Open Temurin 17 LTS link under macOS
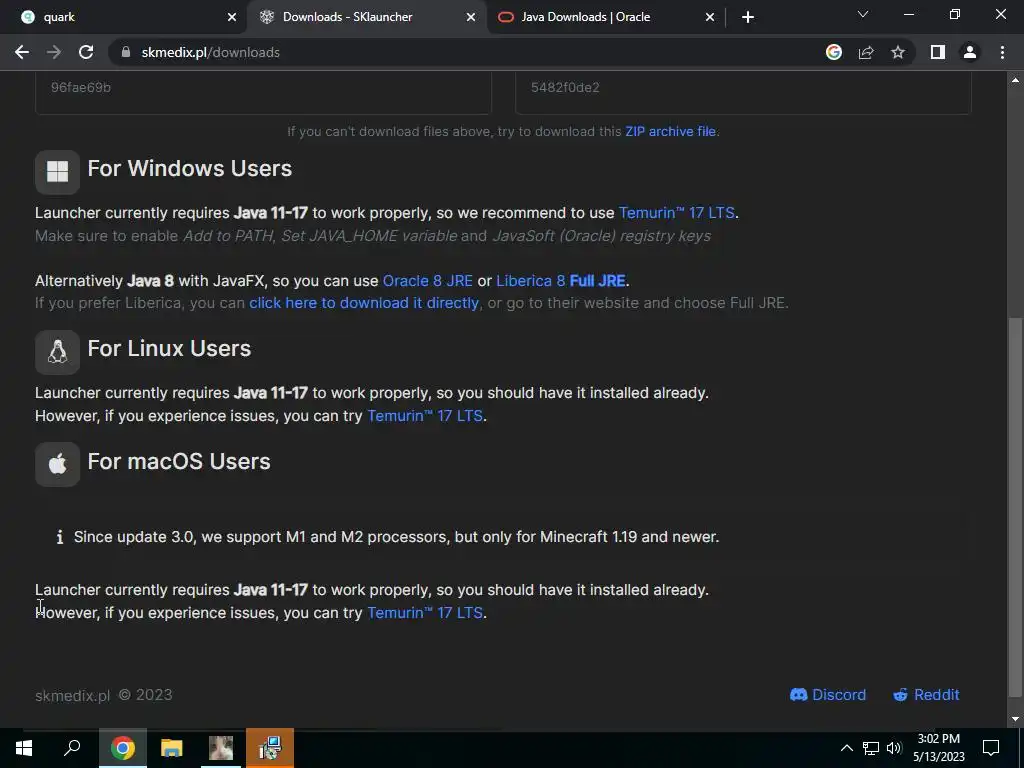Screen dimensions: 1024x768 tap(425, 613)
